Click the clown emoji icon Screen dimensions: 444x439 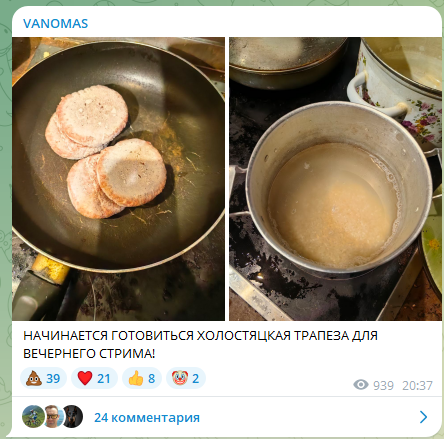[180, 378]
